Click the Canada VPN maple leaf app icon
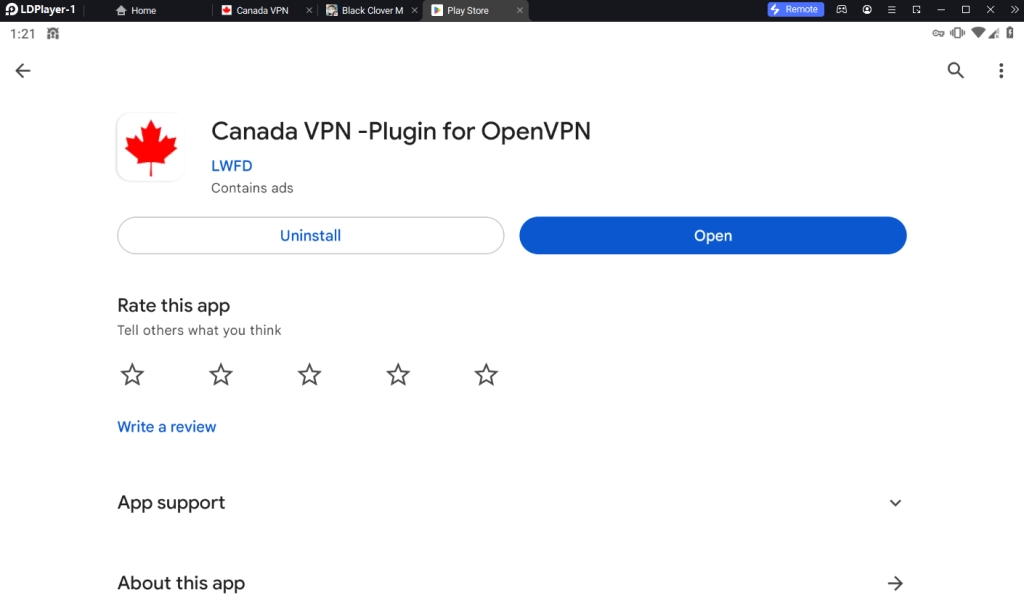The image size is (1024, 598). (x=150, y=147)
